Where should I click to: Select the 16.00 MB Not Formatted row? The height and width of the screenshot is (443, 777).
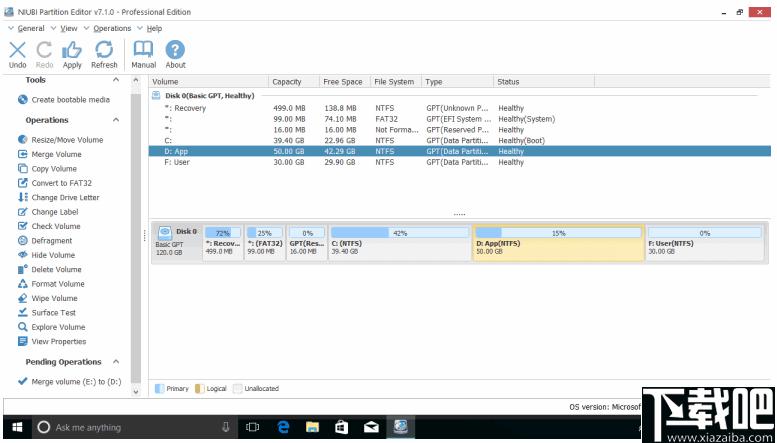point(460,130)
